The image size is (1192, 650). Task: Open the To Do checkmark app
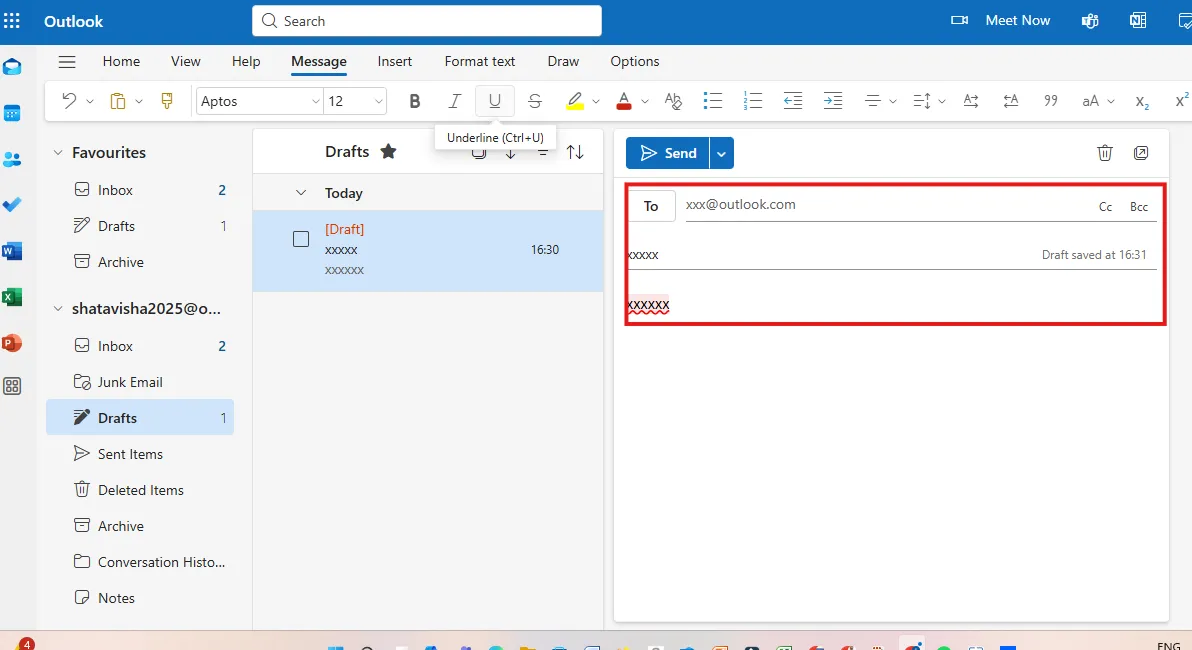[x=12, y=205]
